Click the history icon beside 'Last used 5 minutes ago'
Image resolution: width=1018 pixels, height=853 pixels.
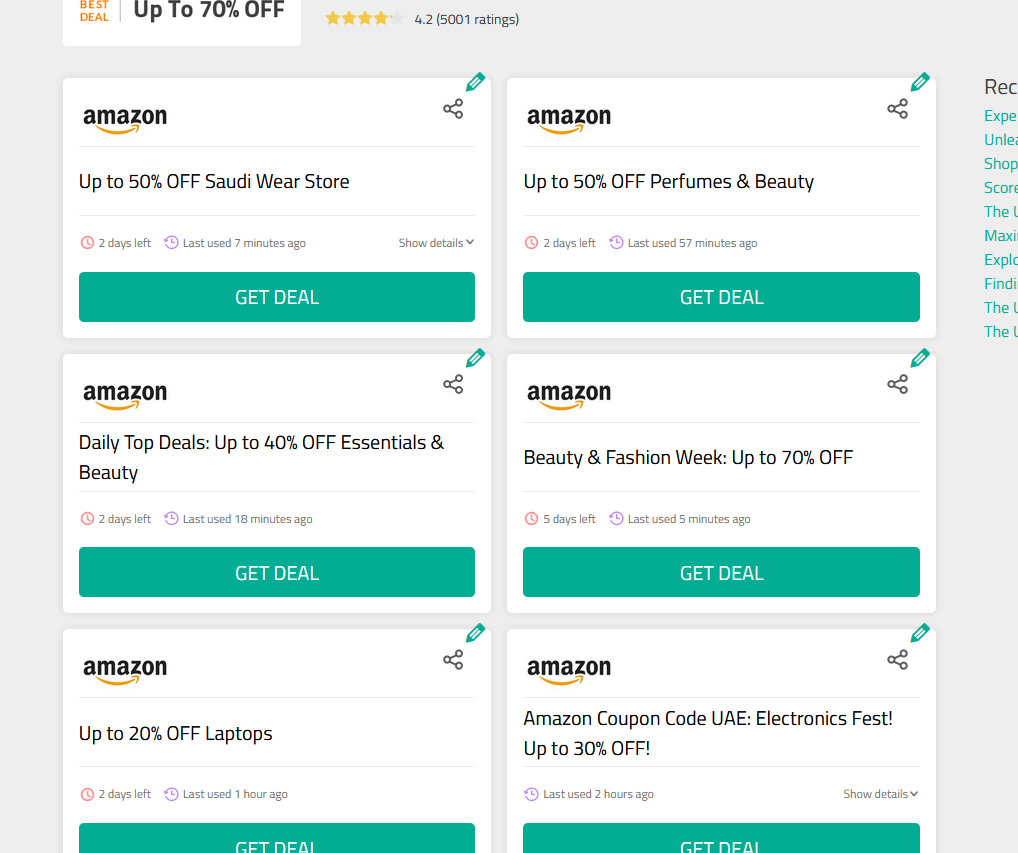point(615,518)
